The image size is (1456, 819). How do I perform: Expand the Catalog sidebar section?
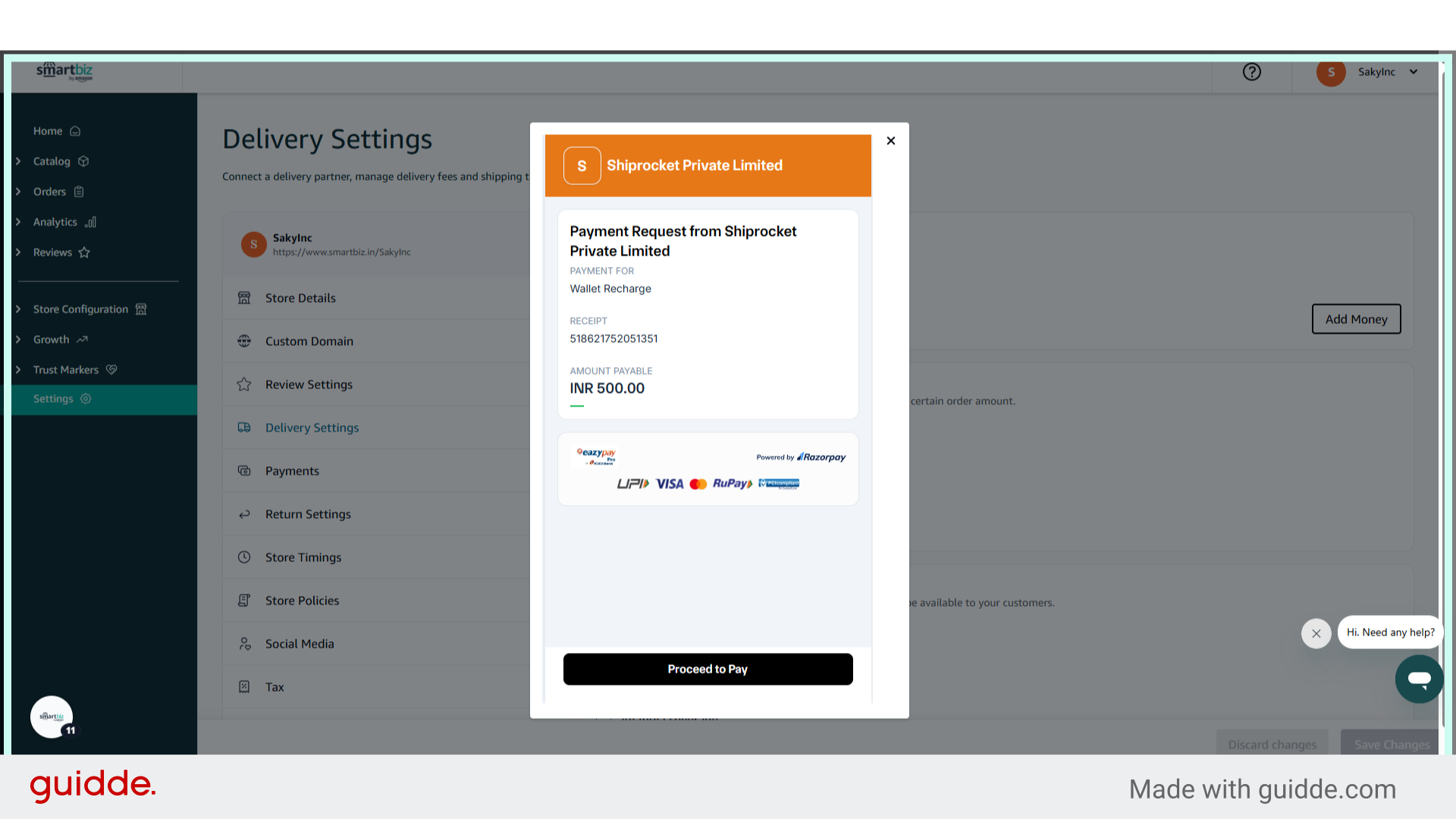coord(18,161)
